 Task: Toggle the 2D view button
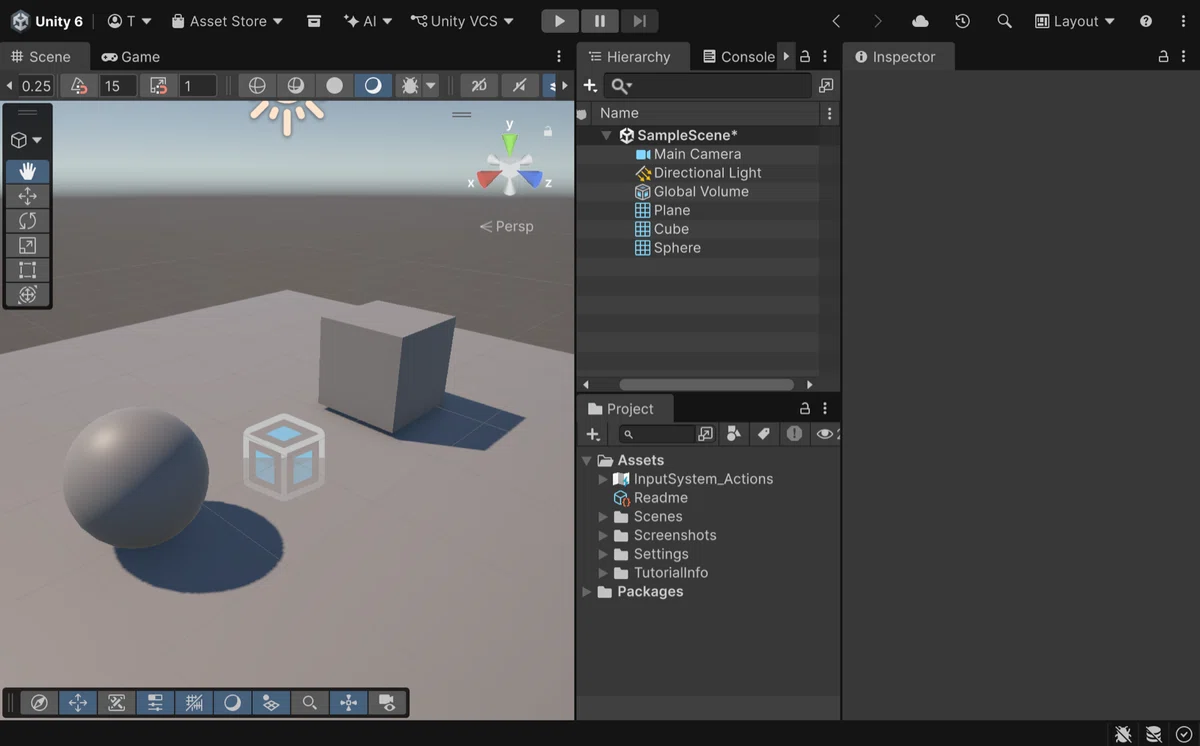(479, 86)
